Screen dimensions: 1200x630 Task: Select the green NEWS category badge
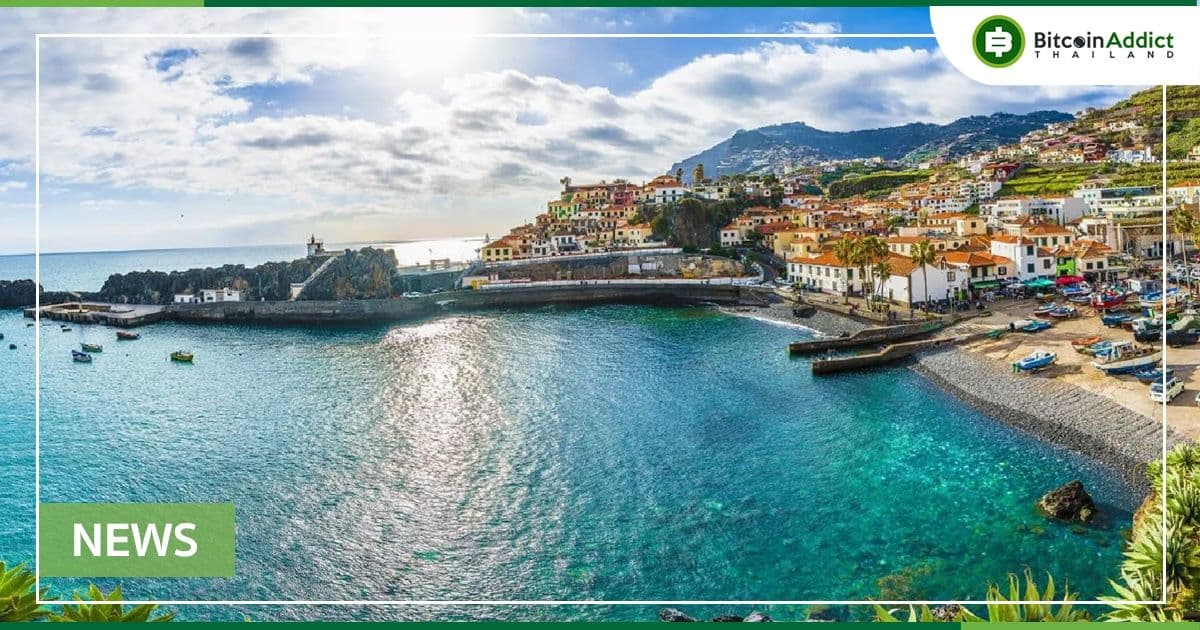137,540
